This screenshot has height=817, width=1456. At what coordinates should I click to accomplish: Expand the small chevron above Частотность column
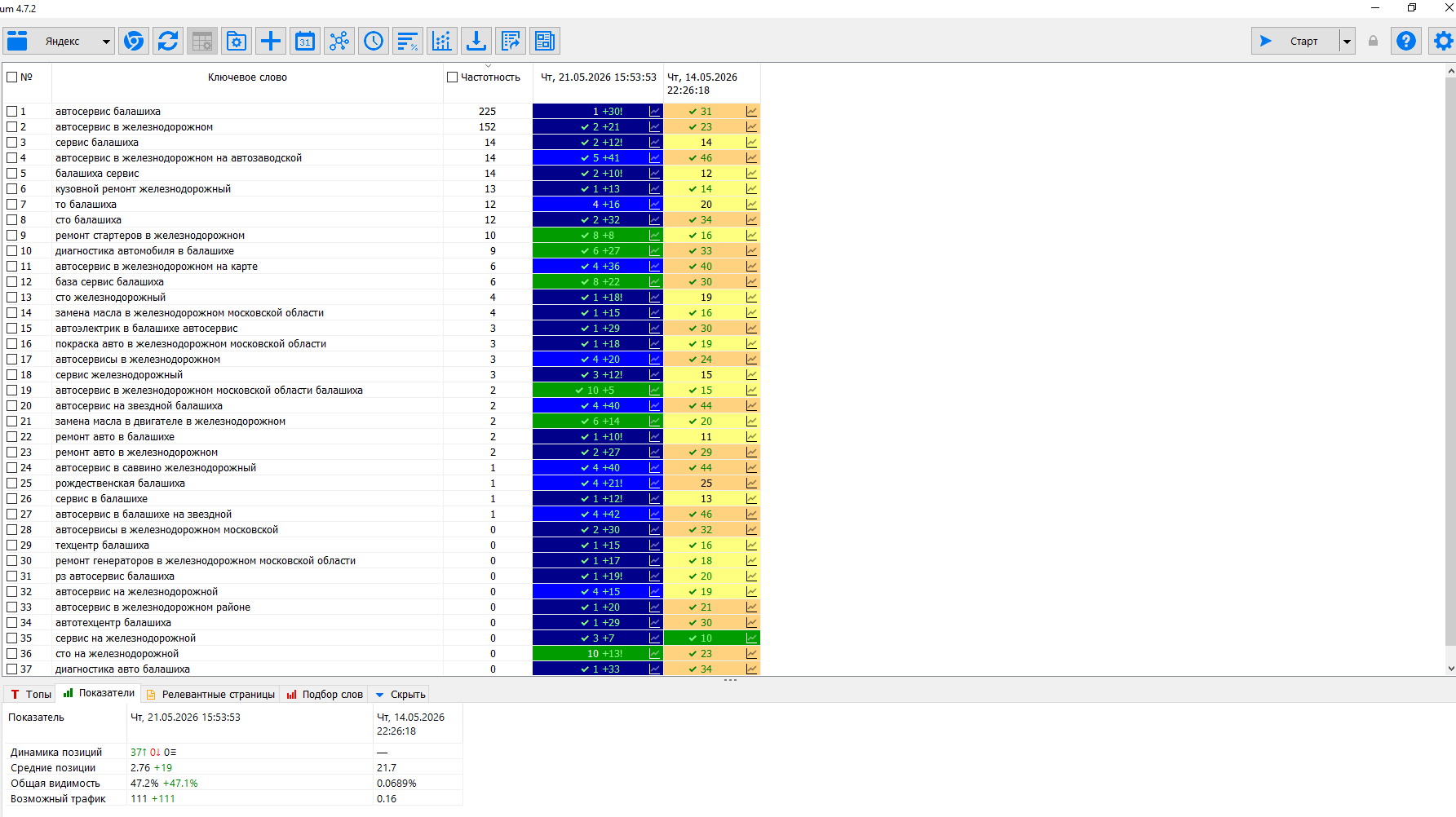488,66
